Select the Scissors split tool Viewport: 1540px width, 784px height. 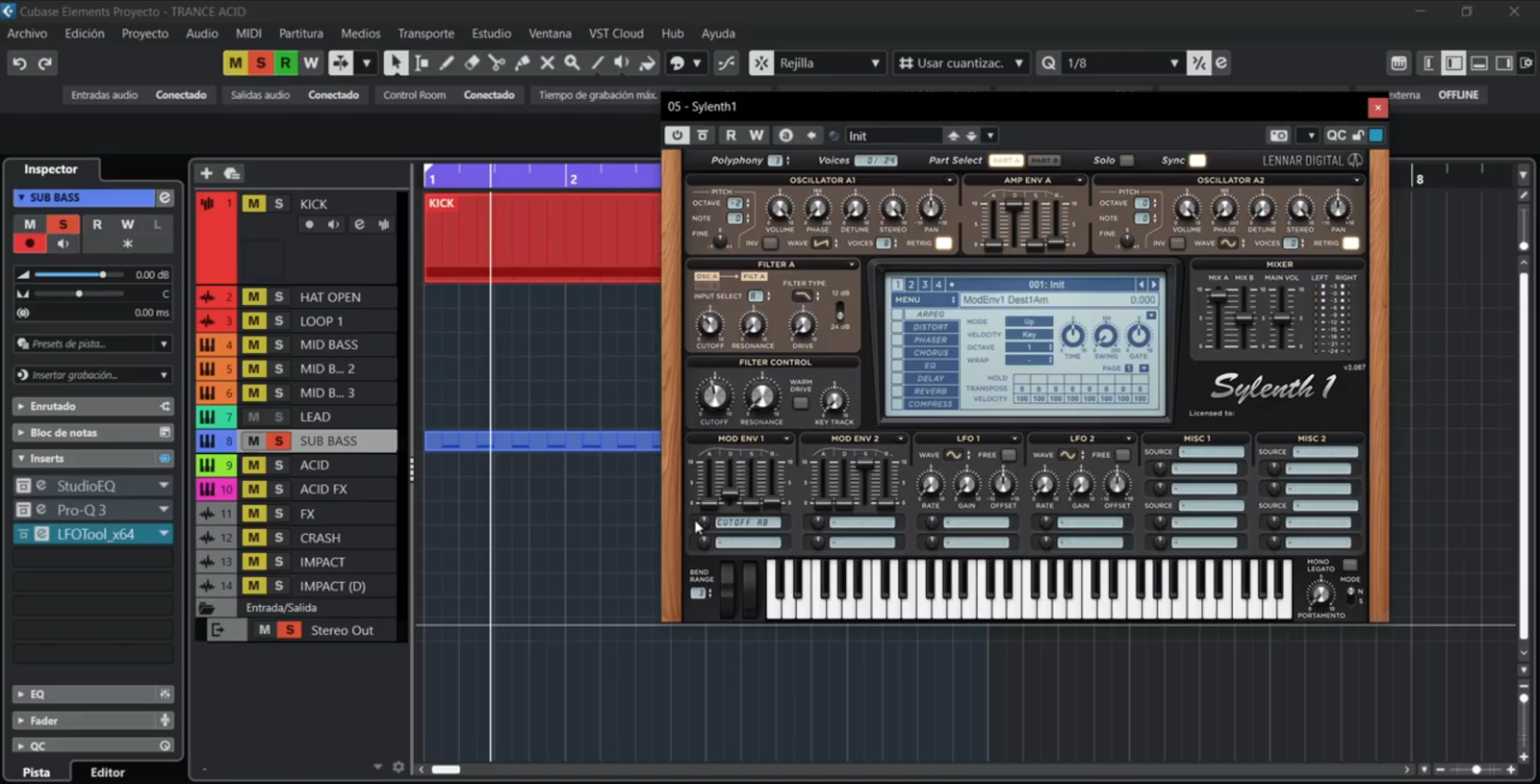click(497, 63)
